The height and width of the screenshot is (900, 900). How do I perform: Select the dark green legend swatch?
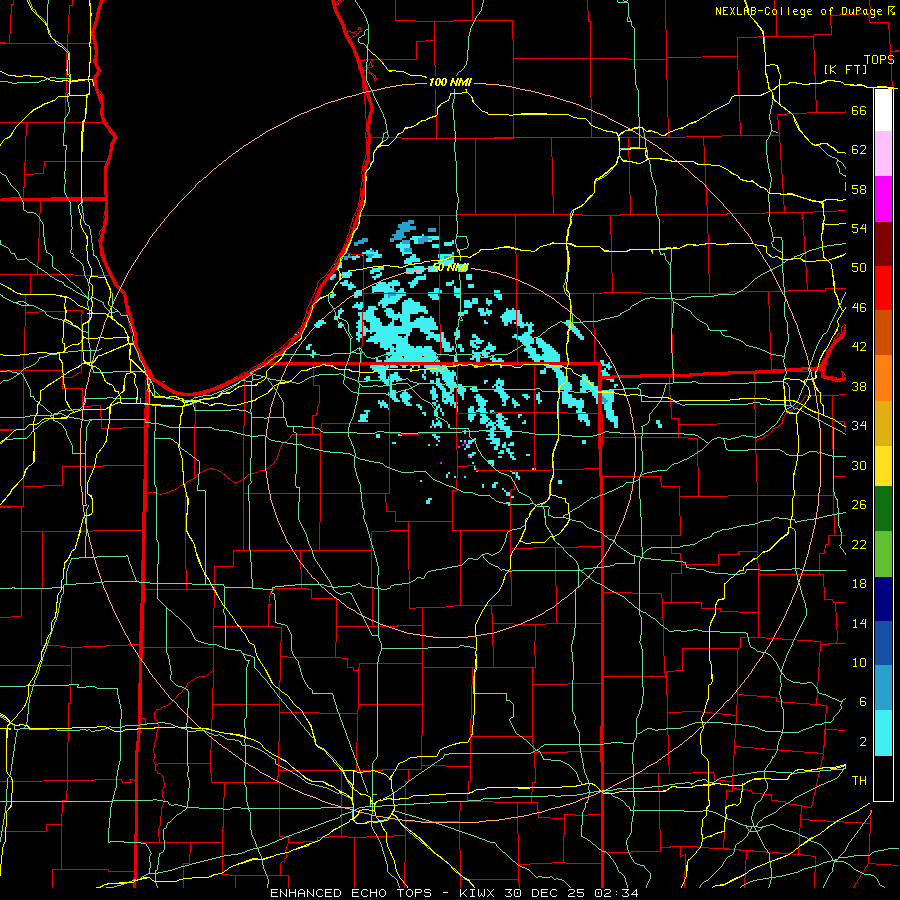(883, 508)
